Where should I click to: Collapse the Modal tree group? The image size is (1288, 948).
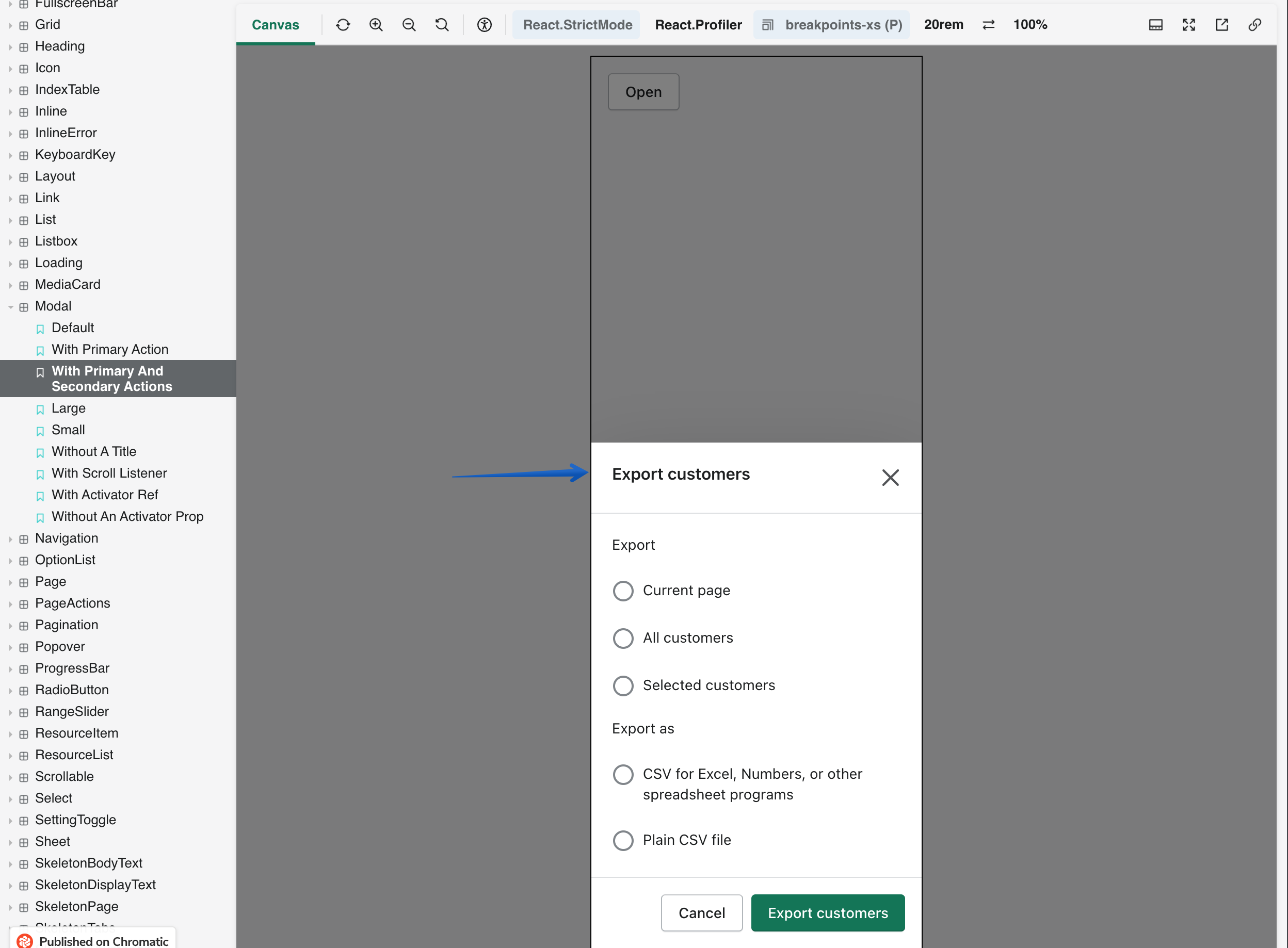(x=10, y=306)
